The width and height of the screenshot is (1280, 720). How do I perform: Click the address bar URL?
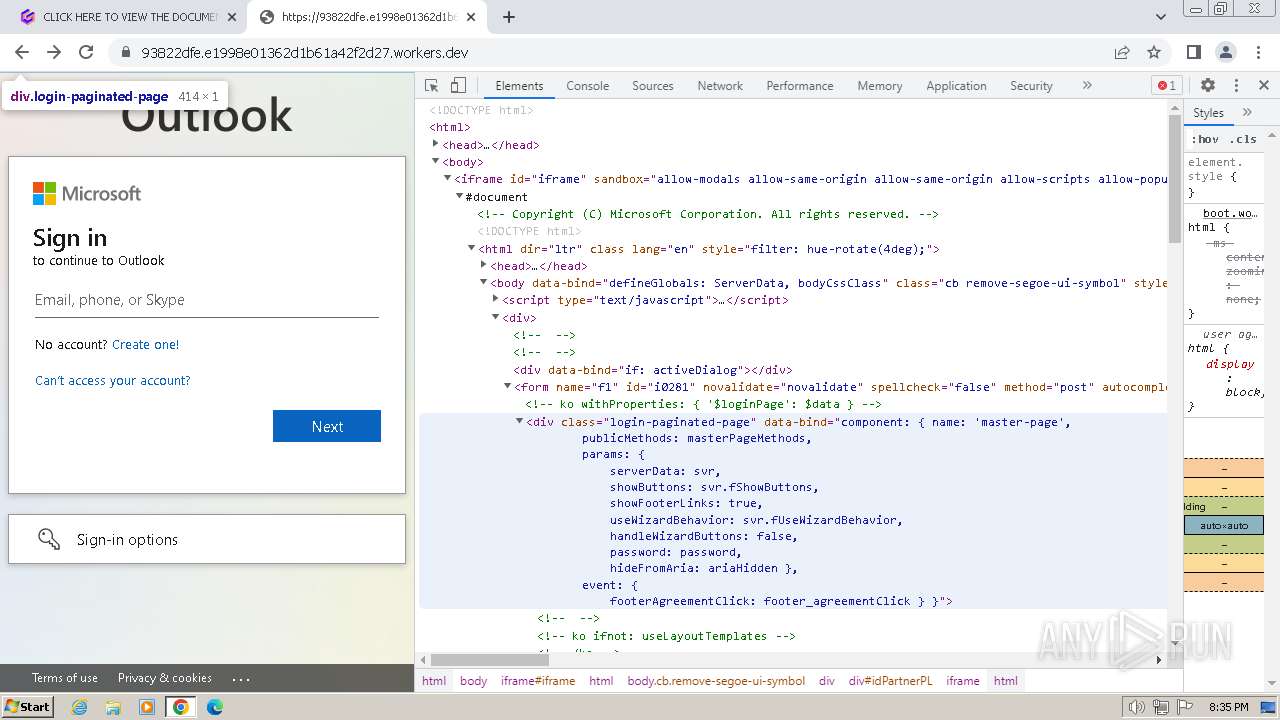coord(305,52)
